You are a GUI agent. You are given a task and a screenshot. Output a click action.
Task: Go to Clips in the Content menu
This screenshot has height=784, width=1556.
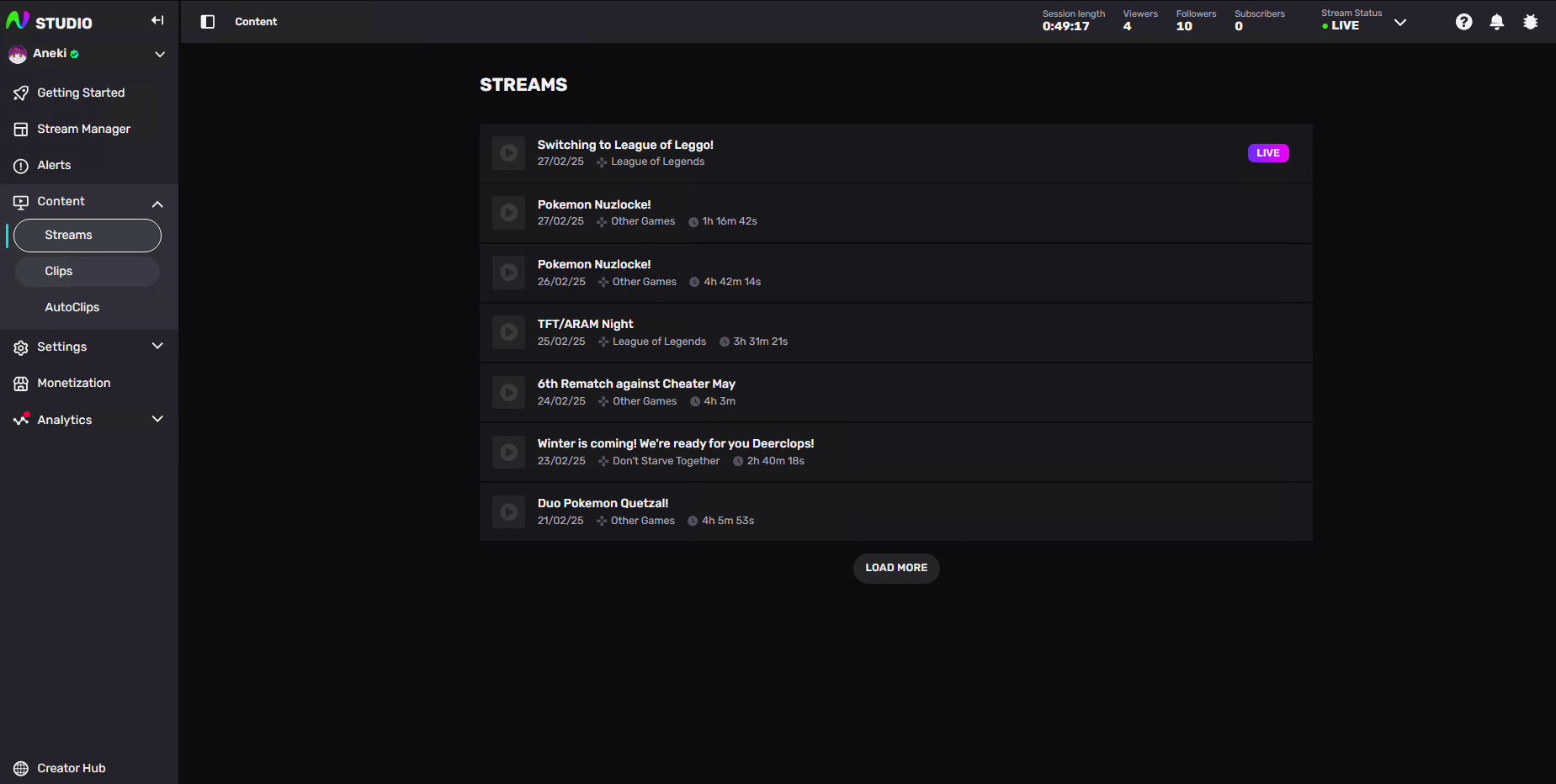click(59, 271)
